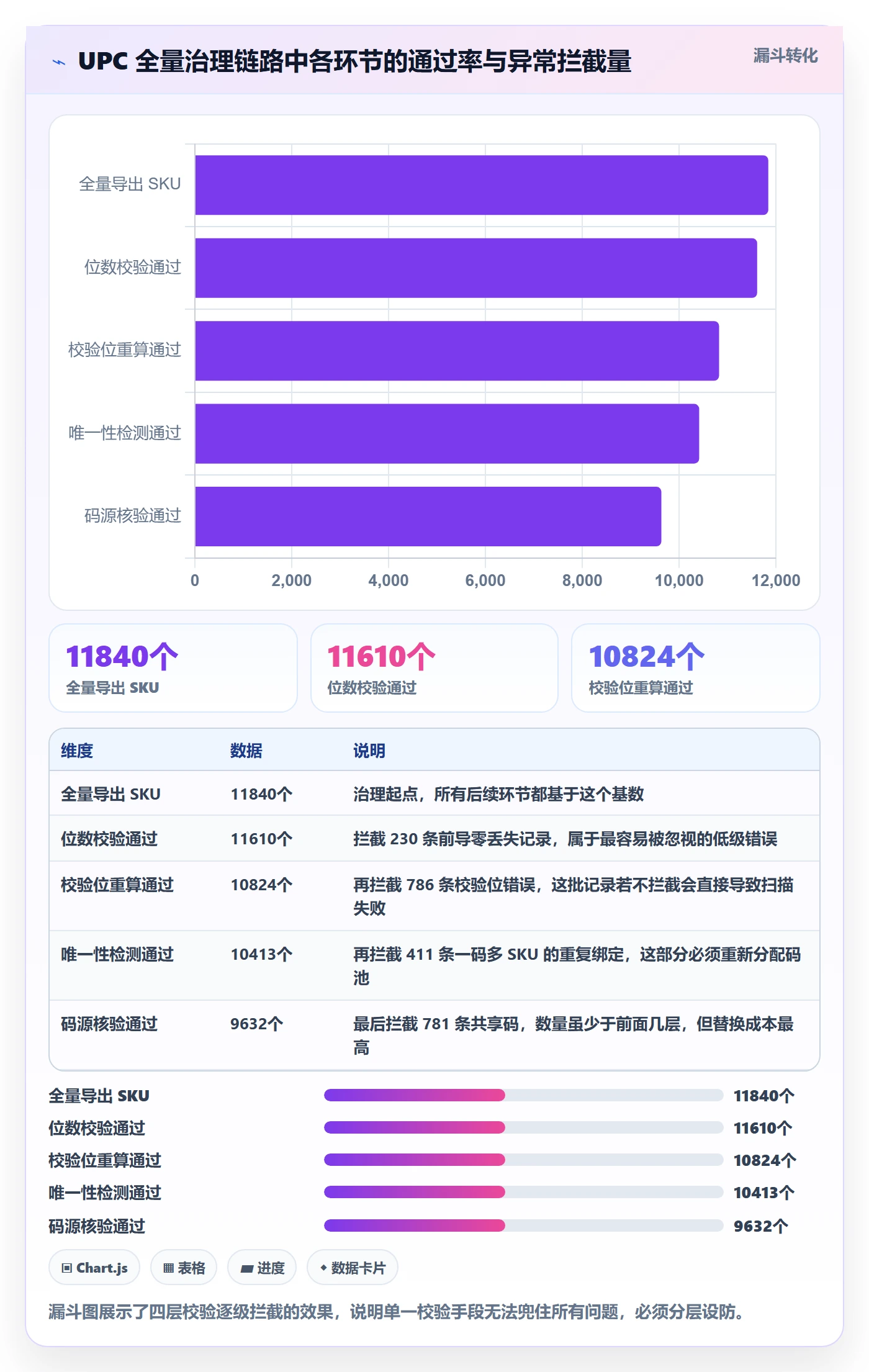Click the 码源核验通过 chart bar
869x1372 pixels.
point(428,517)
